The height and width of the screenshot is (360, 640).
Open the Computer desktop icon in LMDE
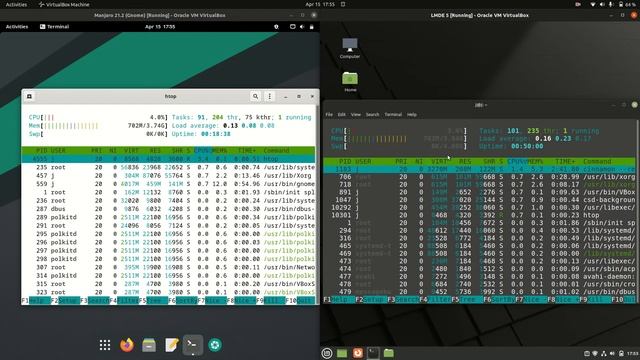350,48
